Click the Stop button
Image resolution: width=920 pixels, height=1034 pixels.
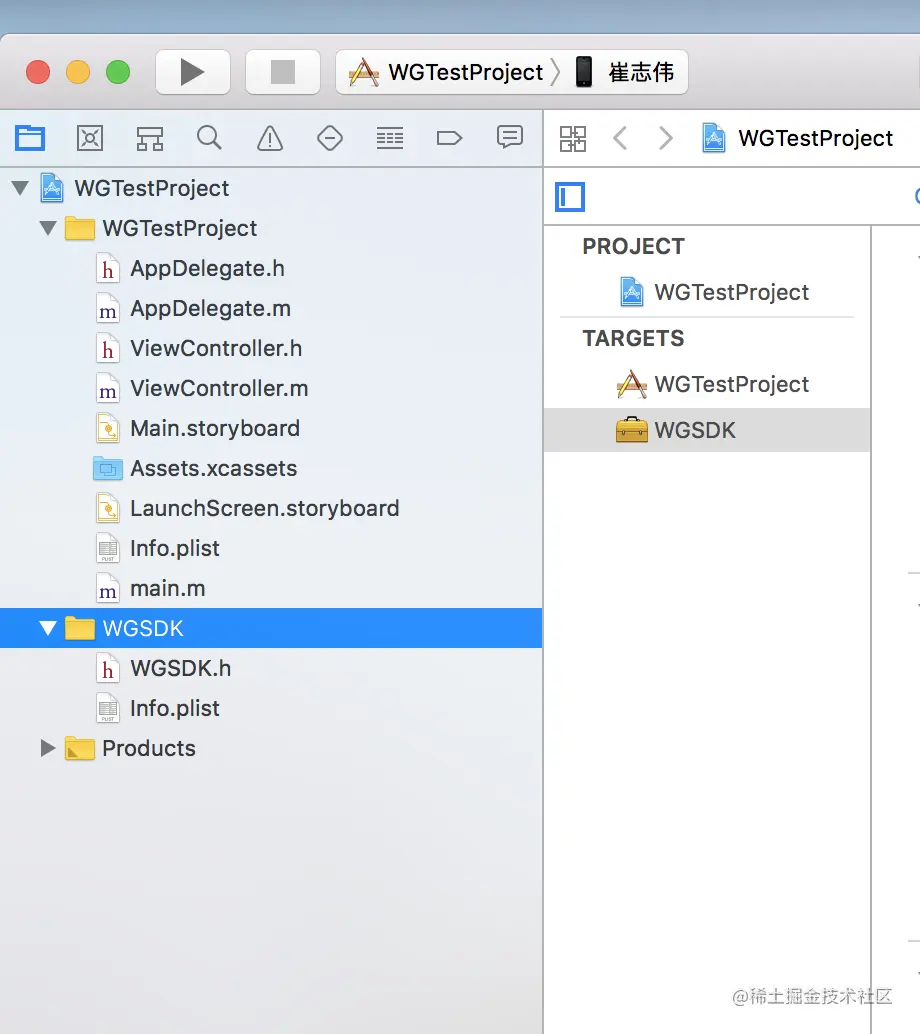pyautogui.click(x=283, y=72)
